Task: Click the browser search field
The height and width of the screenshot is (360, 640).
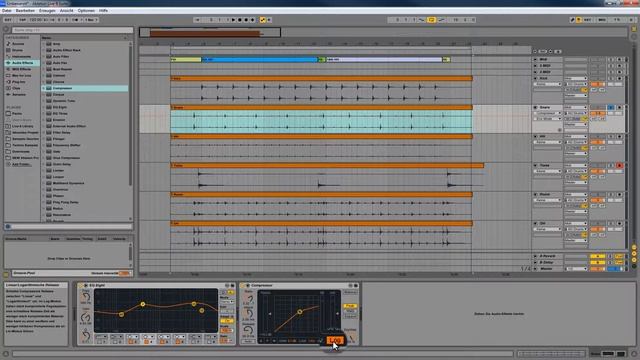Action: tap(72, 30)
